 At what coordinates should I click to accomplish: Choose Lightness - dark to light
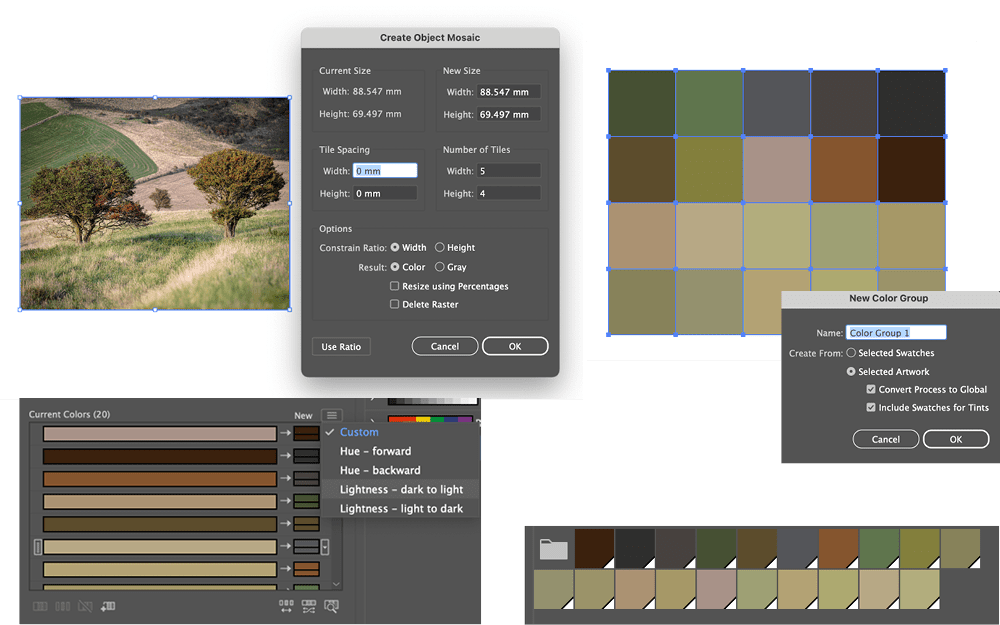(x=401, y=490)
